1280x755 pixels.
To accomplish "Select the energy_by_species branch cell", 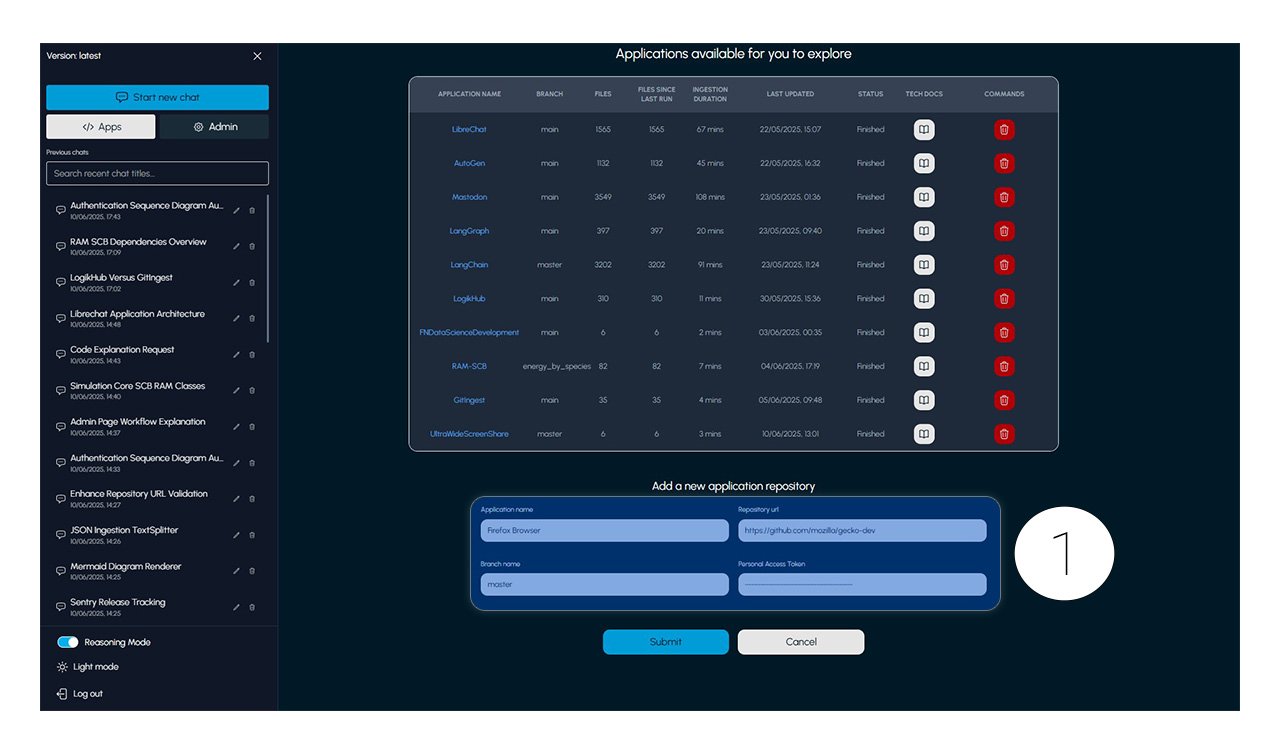I will click(557, 366).
